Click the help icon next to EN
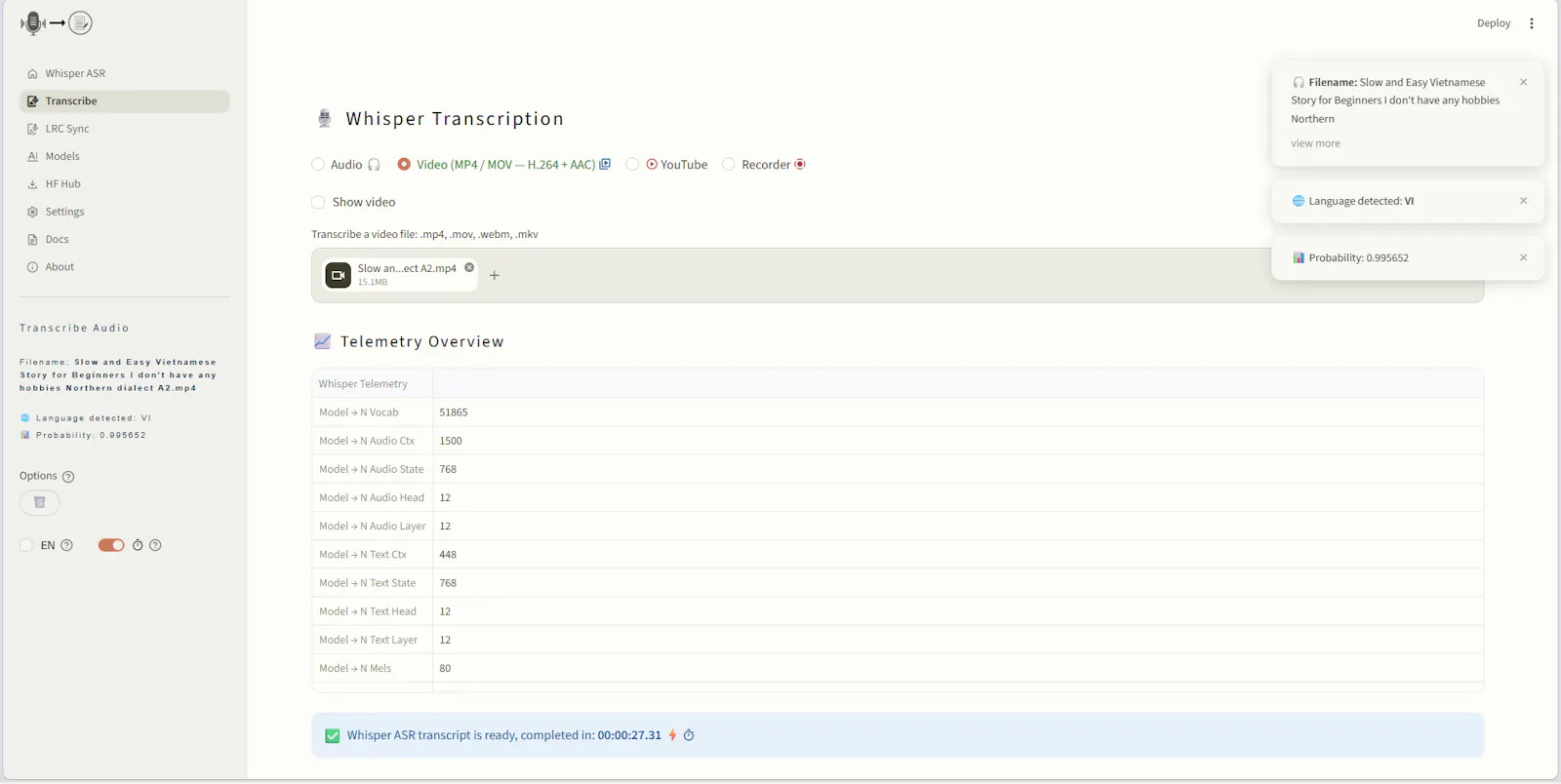This screenshot has width=1561, height=784. [x=67, y=546]
